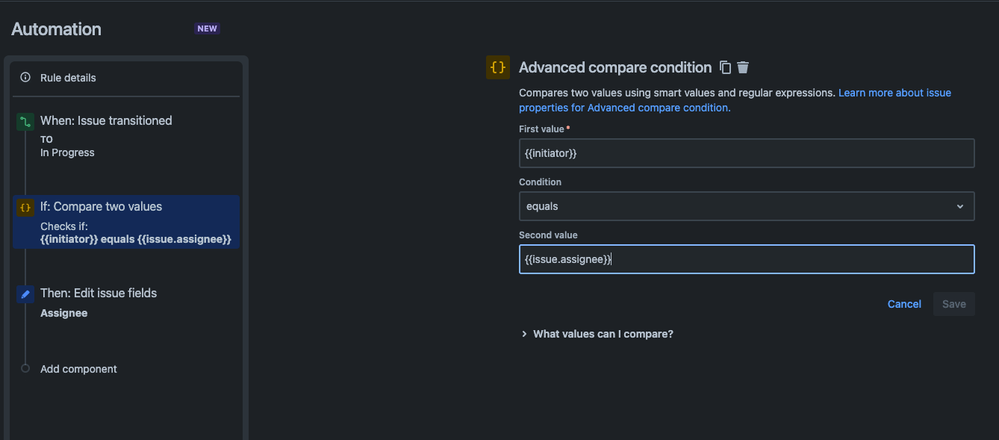Open the Learn more about issue properties link
The image size is (999, 440).
click(x=894, y=93)
